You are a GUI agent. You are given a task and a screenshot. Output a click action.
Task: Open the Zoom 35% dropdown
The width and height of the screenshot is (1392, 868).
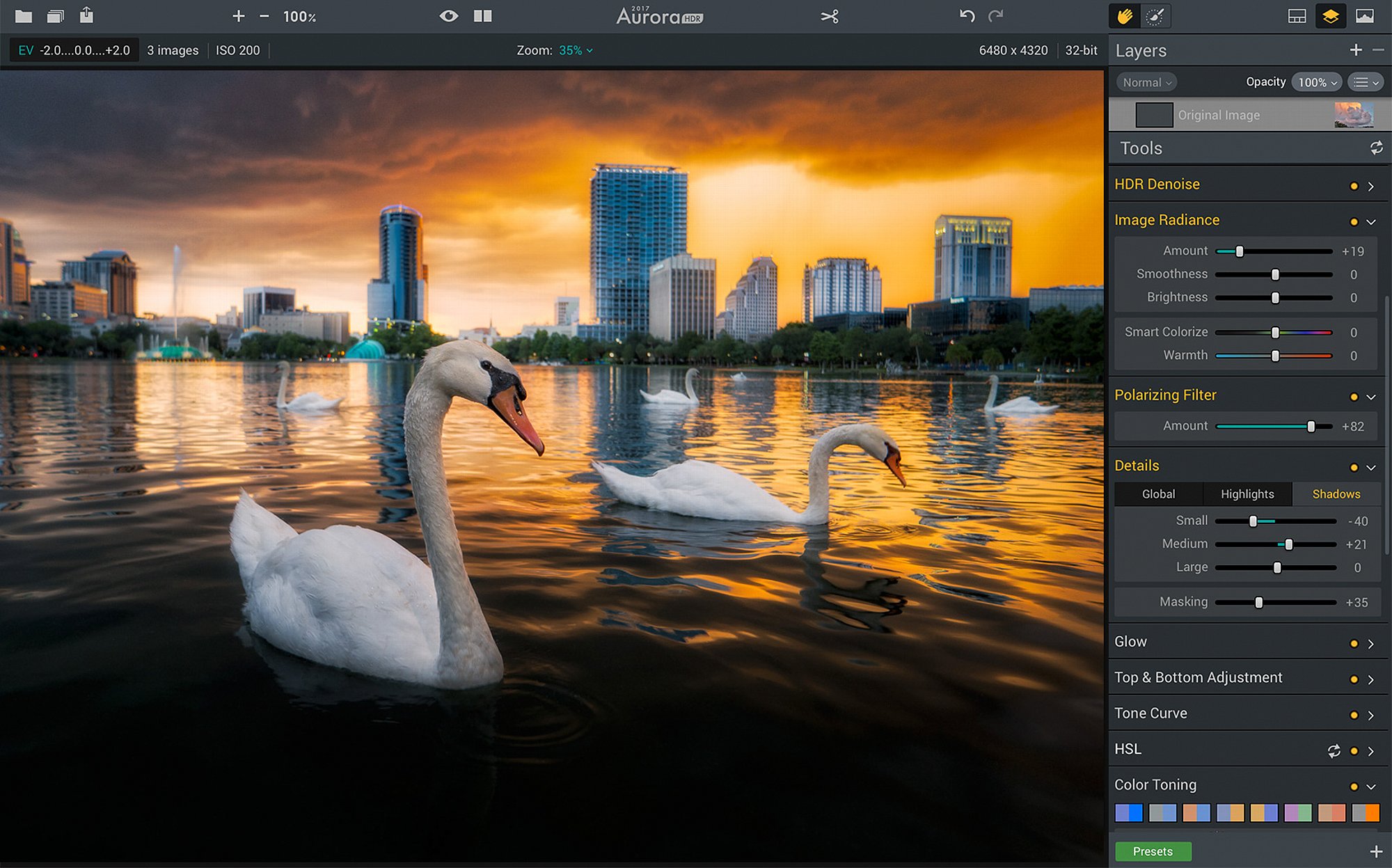point(576,50)
